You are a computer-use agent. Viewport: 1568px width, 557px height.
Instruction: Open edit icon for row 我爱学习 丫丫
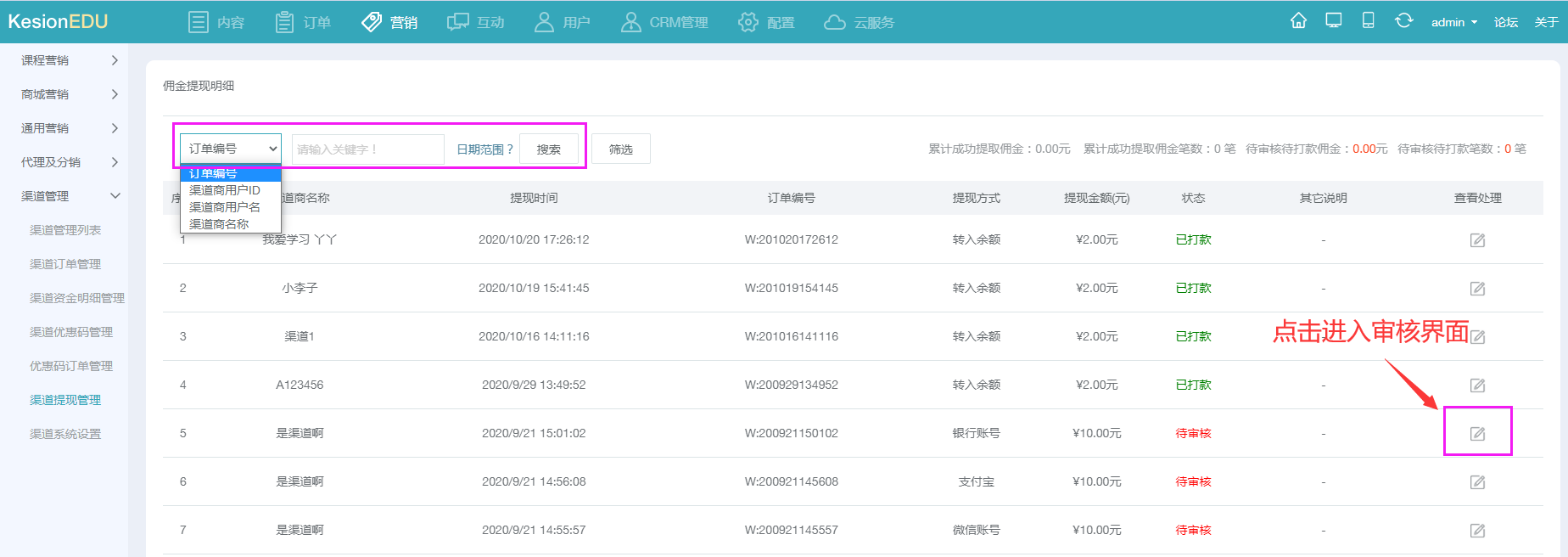1477,240
